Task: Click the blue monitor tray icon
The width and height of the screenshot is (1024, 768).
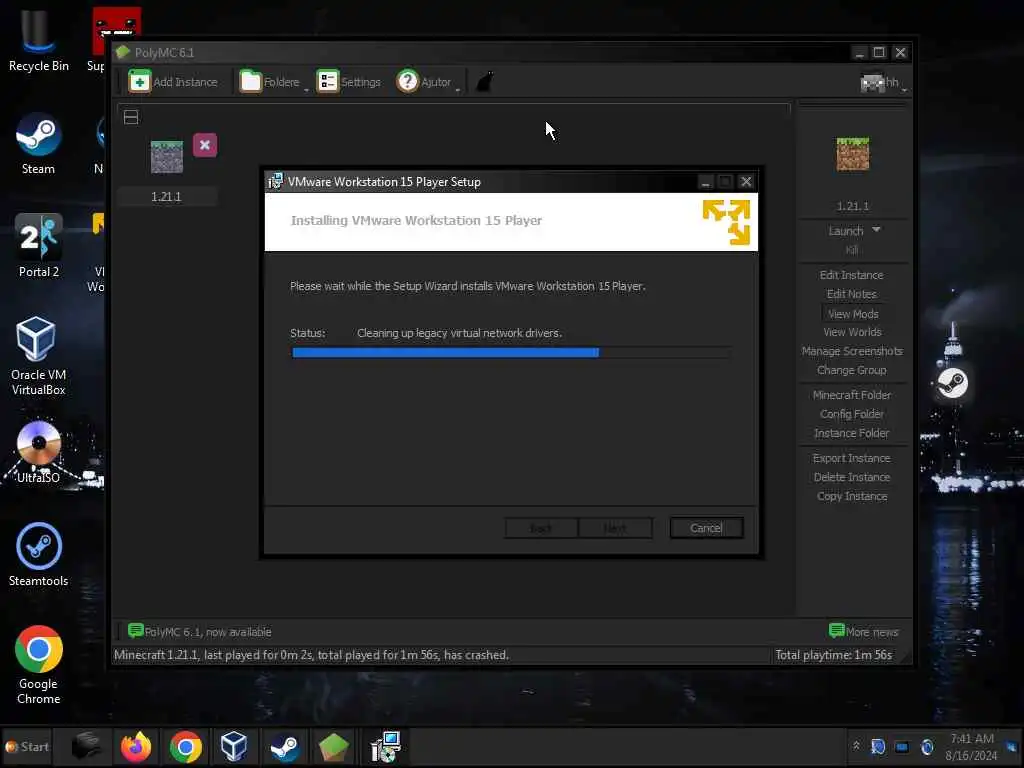Action: click(x=902, y=746)
